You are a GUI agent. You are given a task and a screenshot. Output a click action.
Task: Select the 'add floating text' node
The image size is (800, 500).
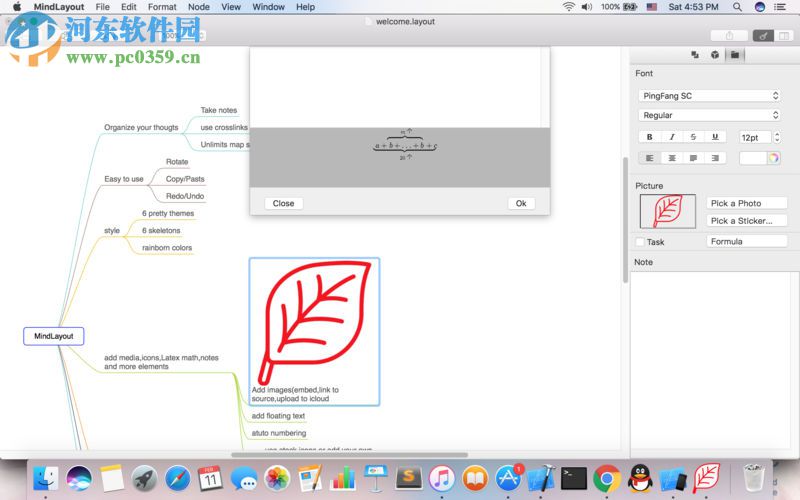278,416
